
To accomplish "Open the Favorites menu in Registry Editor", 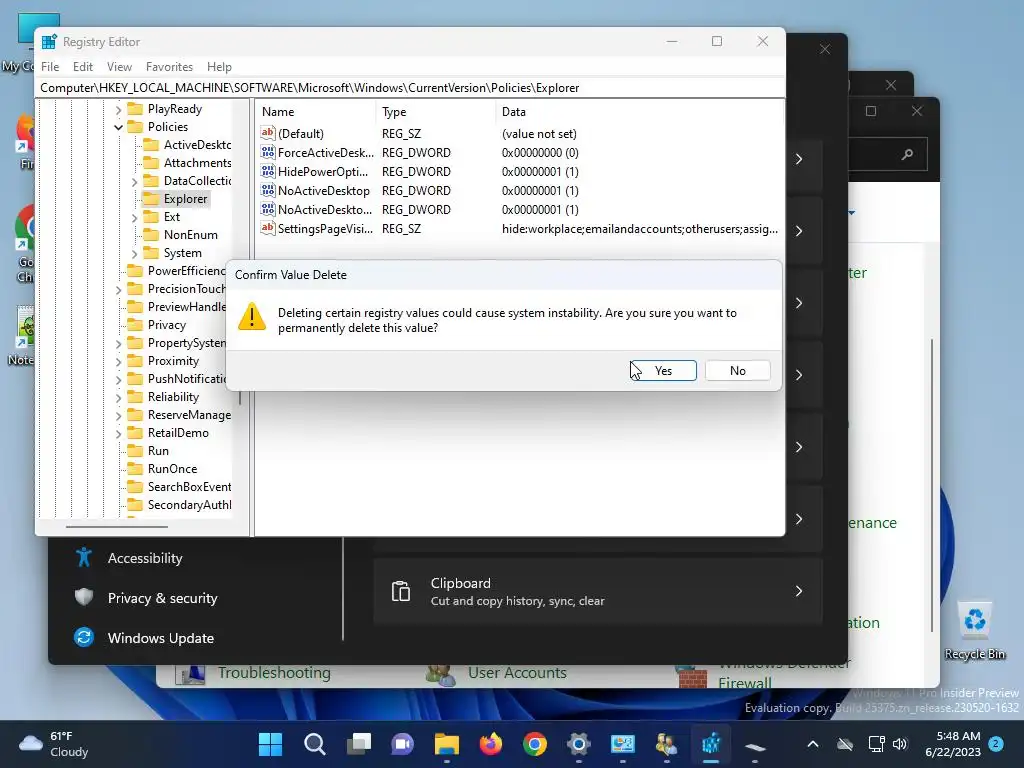I will pos(169,67).
